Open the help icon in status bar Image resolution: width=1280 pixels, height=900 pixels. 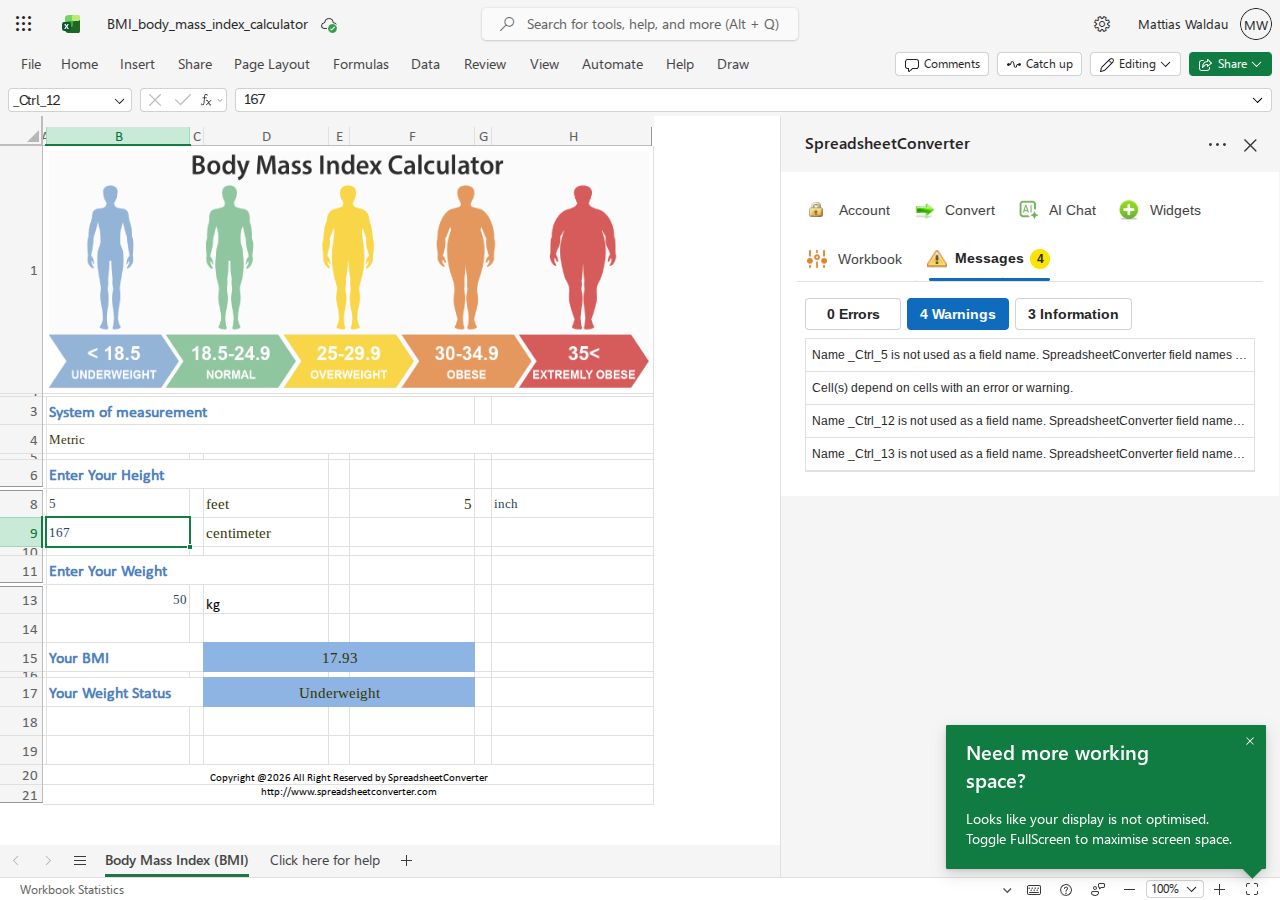point(1066,889)
